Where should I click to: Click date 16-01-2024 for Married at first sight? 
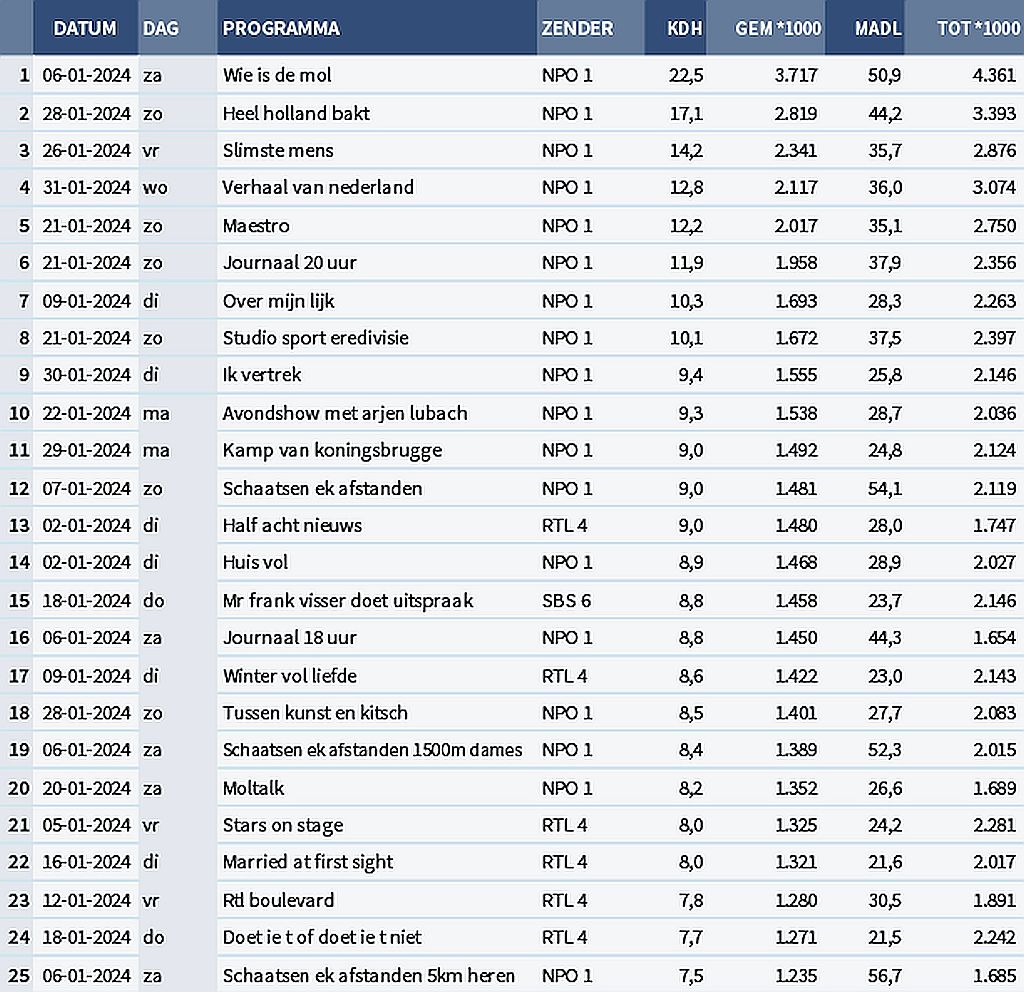(x=86, y=862)
